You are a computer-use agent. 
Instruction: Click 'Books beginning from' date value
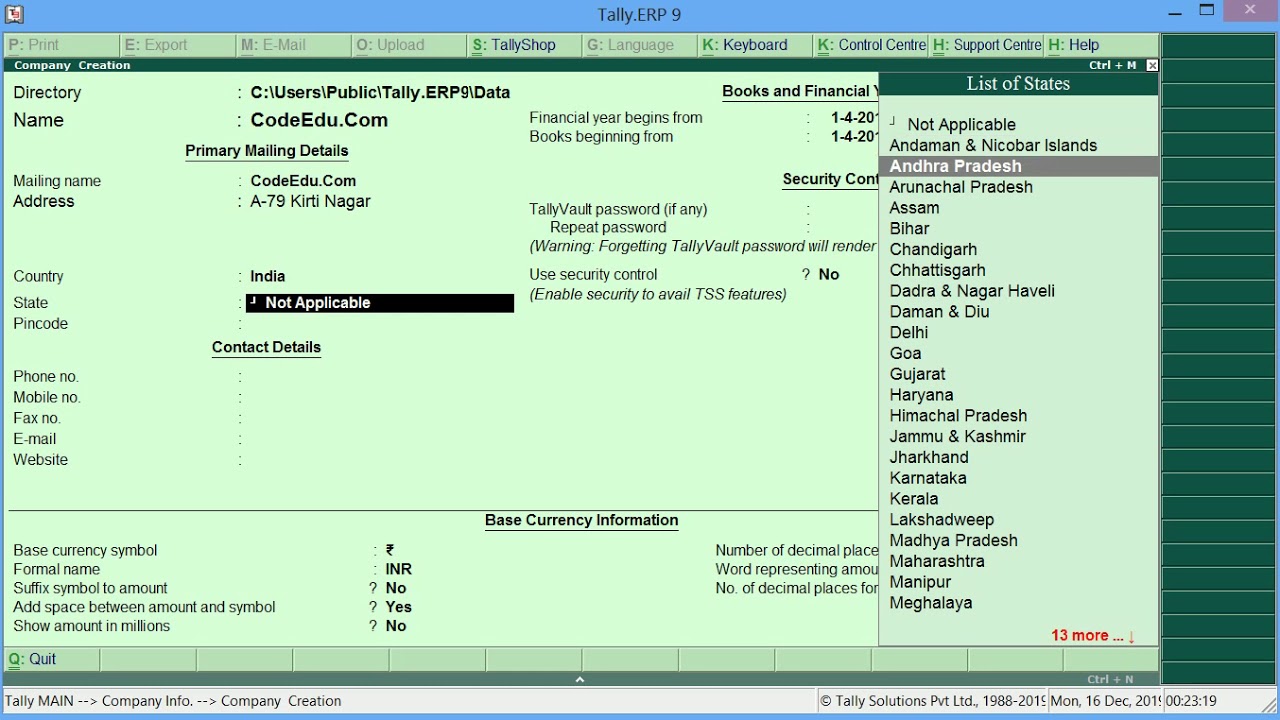click(854, 137)
